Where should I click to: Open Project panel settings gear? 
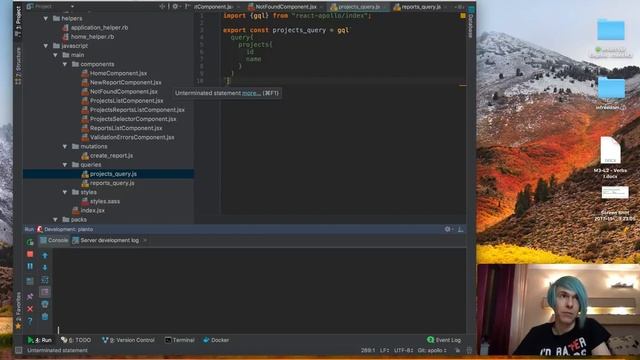[175, 6]
